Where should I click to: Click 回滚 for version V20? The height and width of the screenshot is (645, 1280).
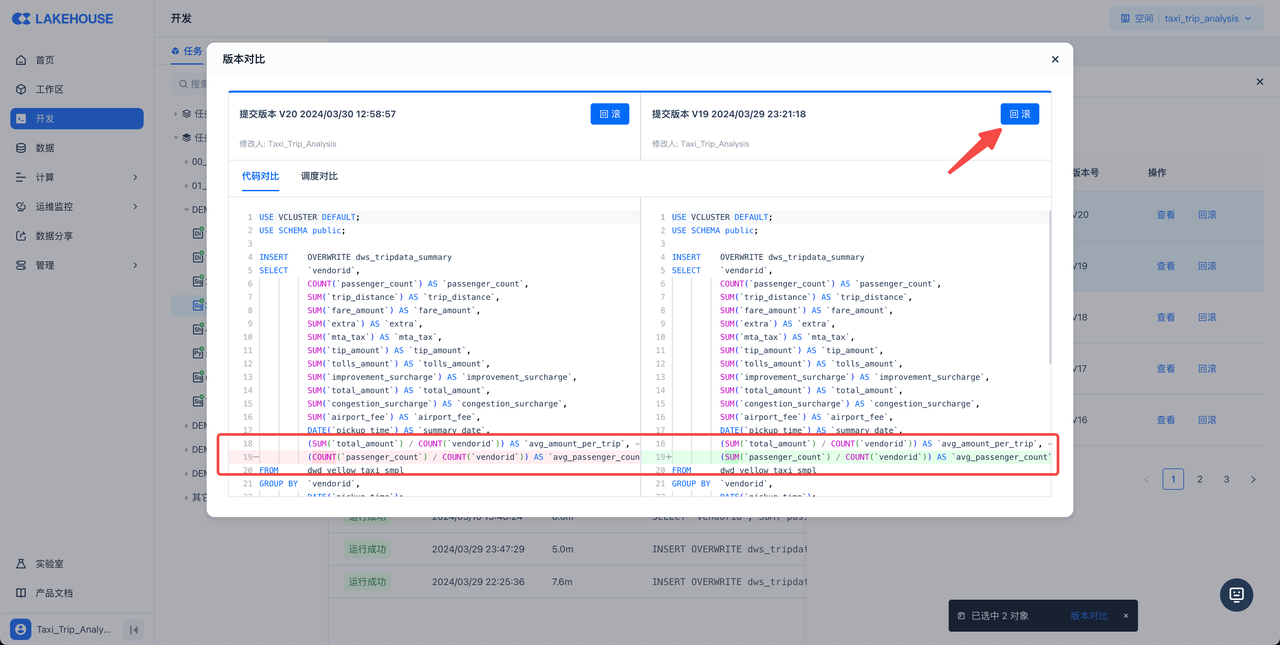click(x=609, y=114)
